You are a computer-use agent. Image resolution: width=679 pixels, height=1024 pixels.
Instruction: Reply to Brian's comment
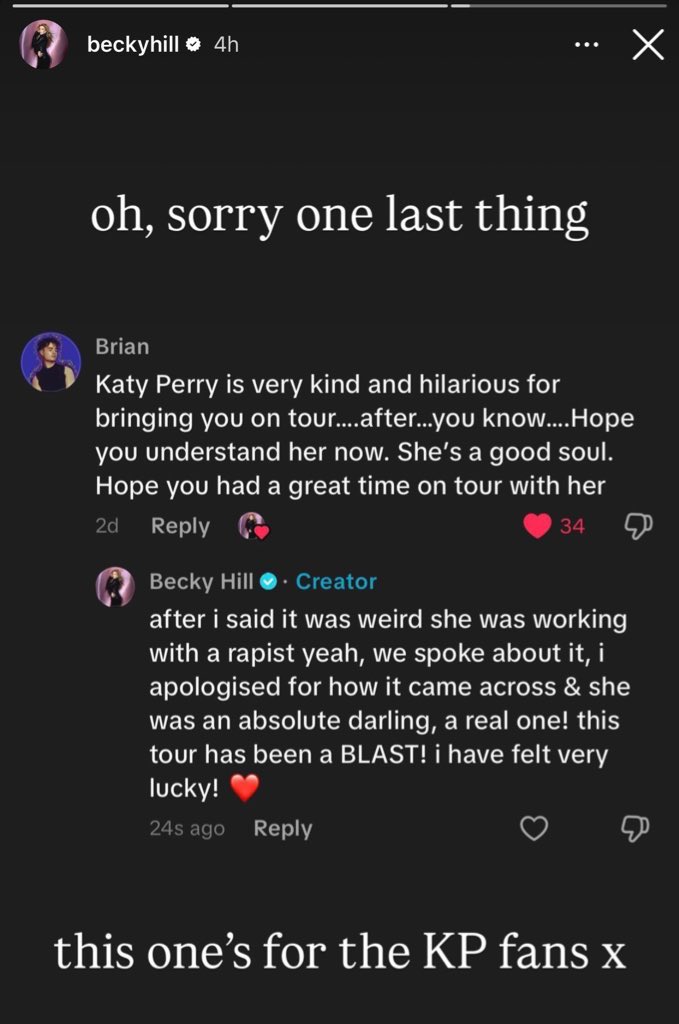(180, 526)
